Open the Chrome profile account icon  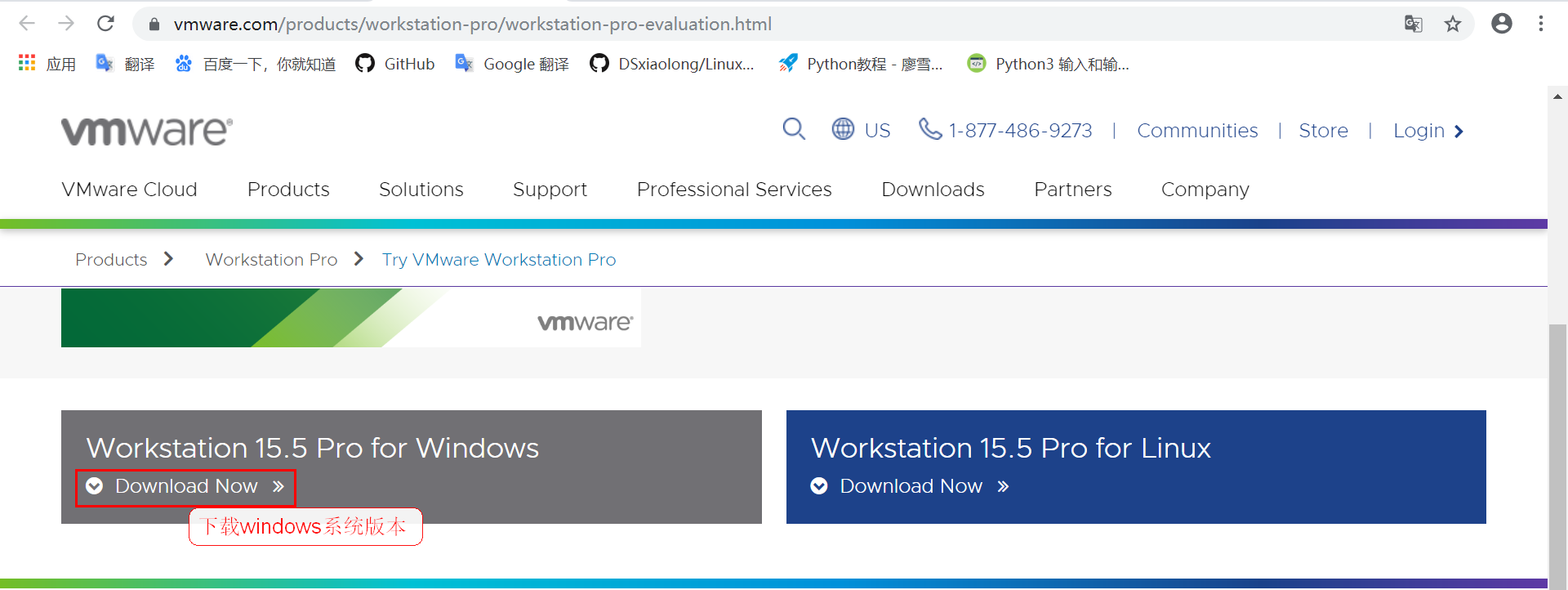point(1502,24)
